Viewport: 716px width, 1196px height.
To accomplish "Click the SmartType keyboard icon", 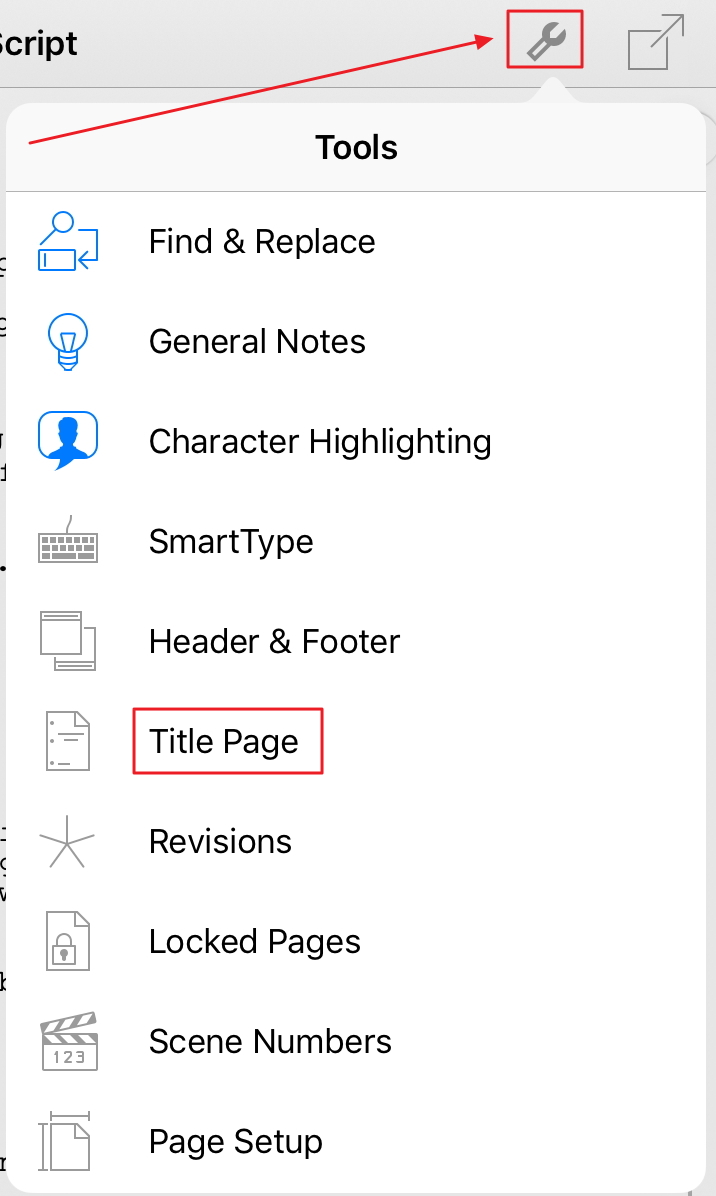I will click(x=67, y=541).
